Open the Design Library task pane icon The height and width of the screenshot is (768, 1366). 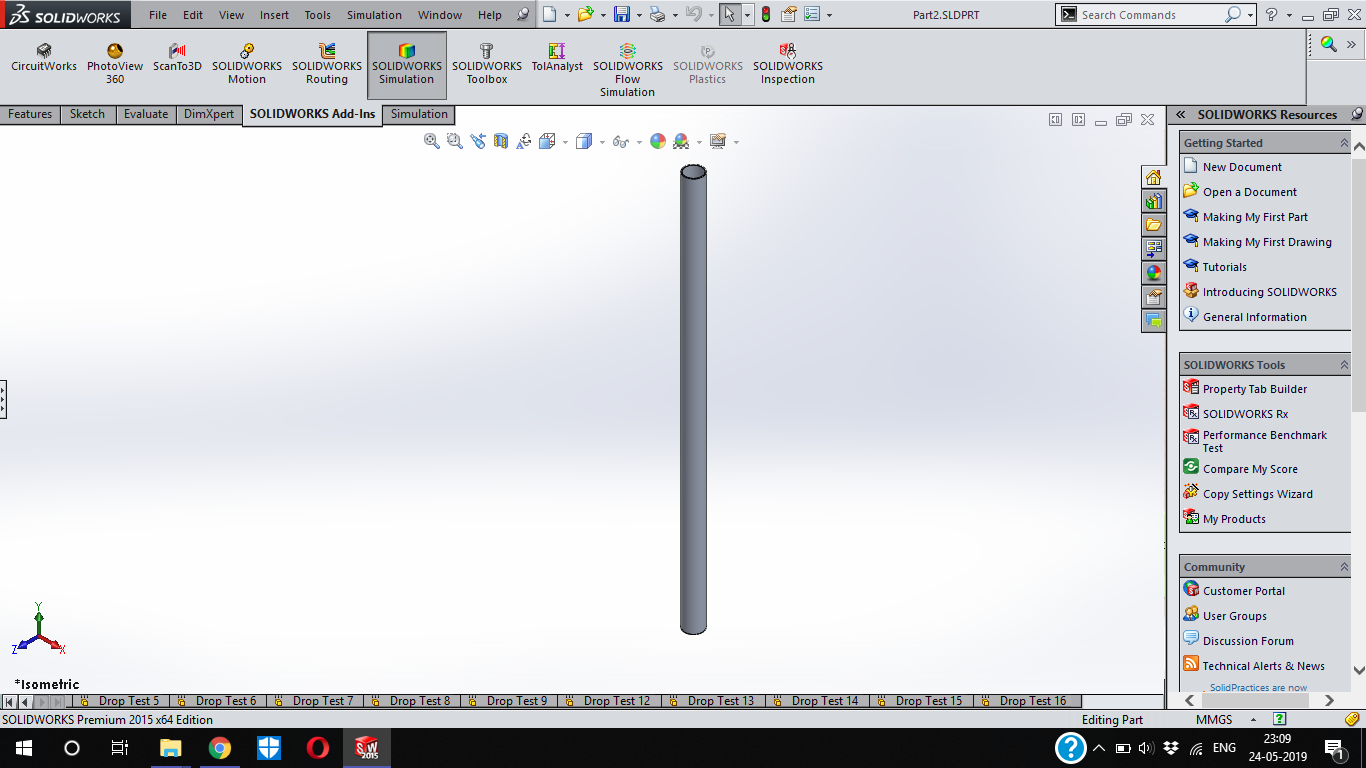pyautogui.click(x=1153, y=201)
